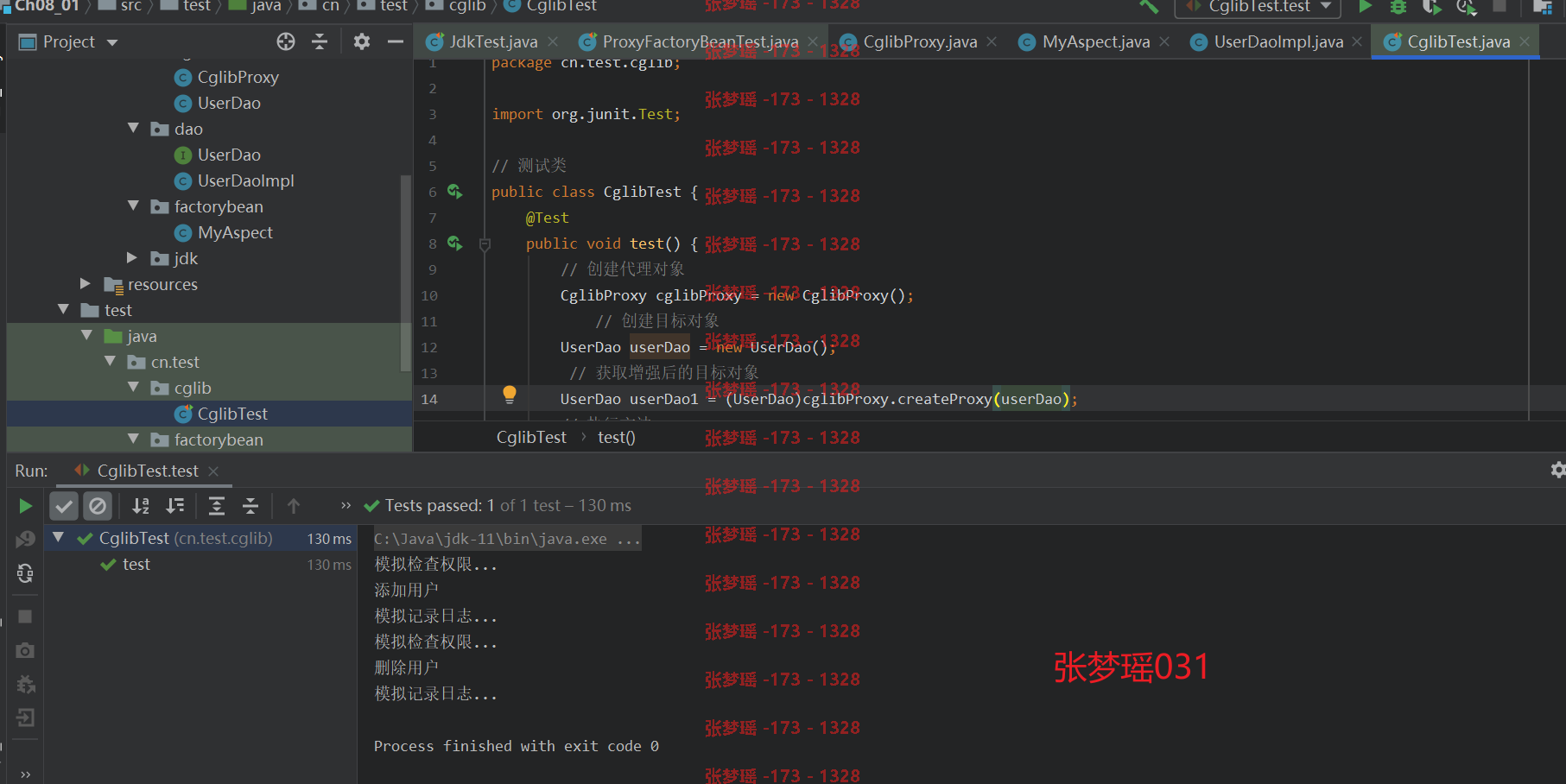This screenshot has height=784, width=1566.
Task: Close the CglibTest.test run tab
Action: 213,471
